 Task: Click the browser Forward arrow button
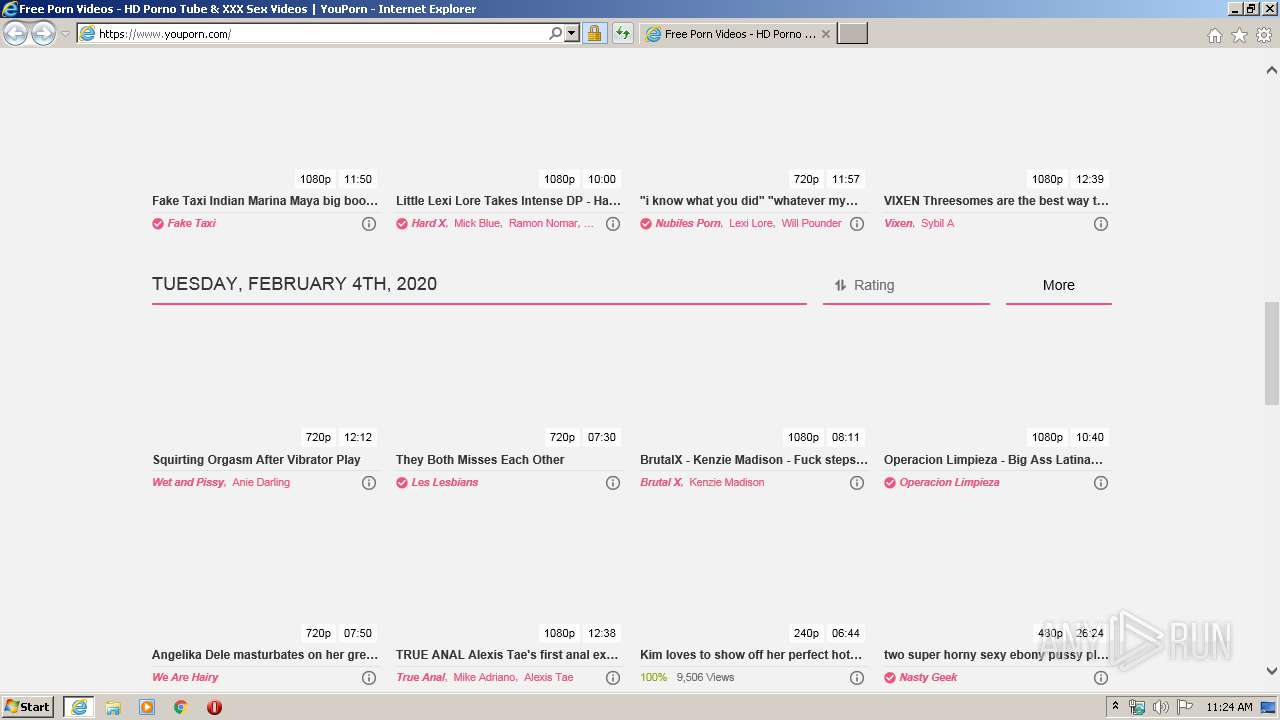point(43,33)
